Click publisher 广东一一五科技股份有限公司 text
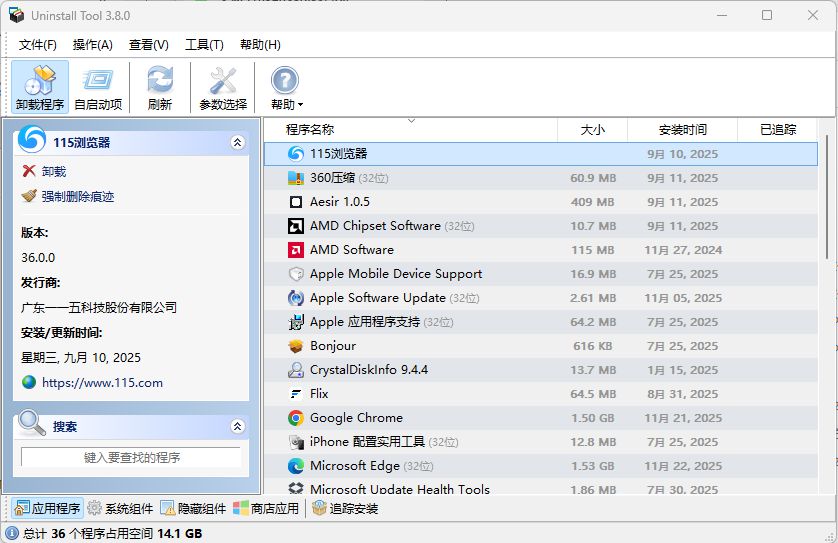The height and width of the screenshot is (543, 838). (99, 307)
